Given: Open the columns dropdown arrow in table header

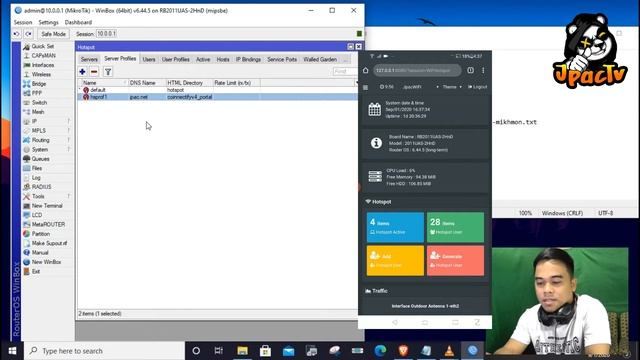Looking at the screenshot, I should tap(356, 83).
